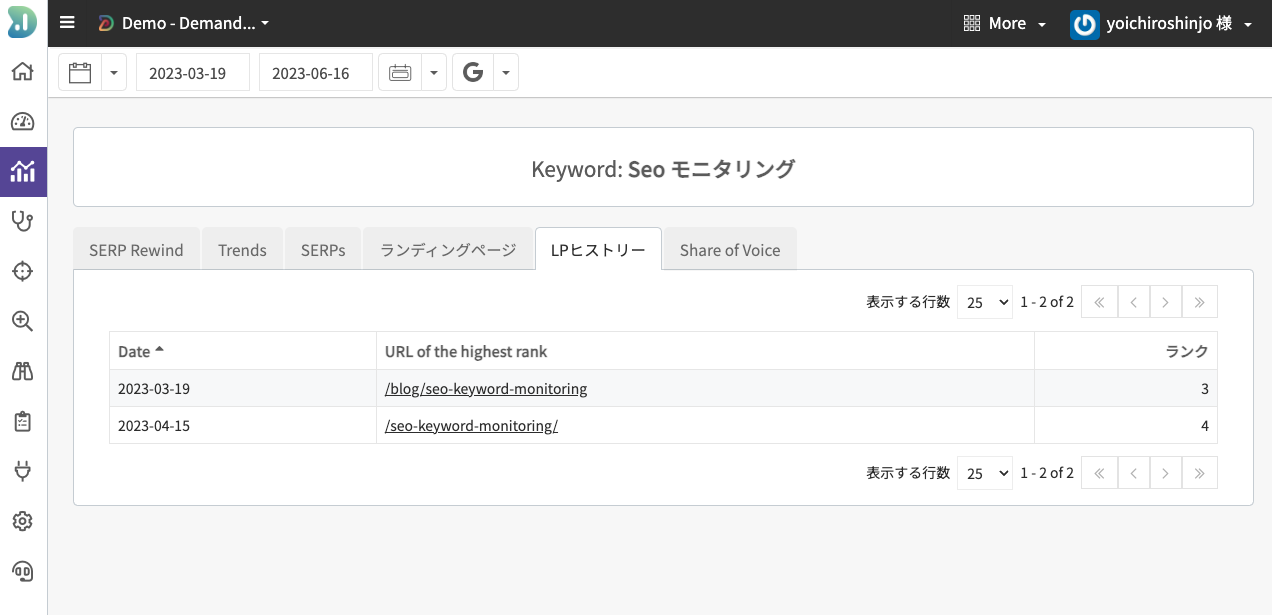Open the Demo - Demand project dropdown
This screenshot has width=1272, height=615.
click(x=184, y=23)
